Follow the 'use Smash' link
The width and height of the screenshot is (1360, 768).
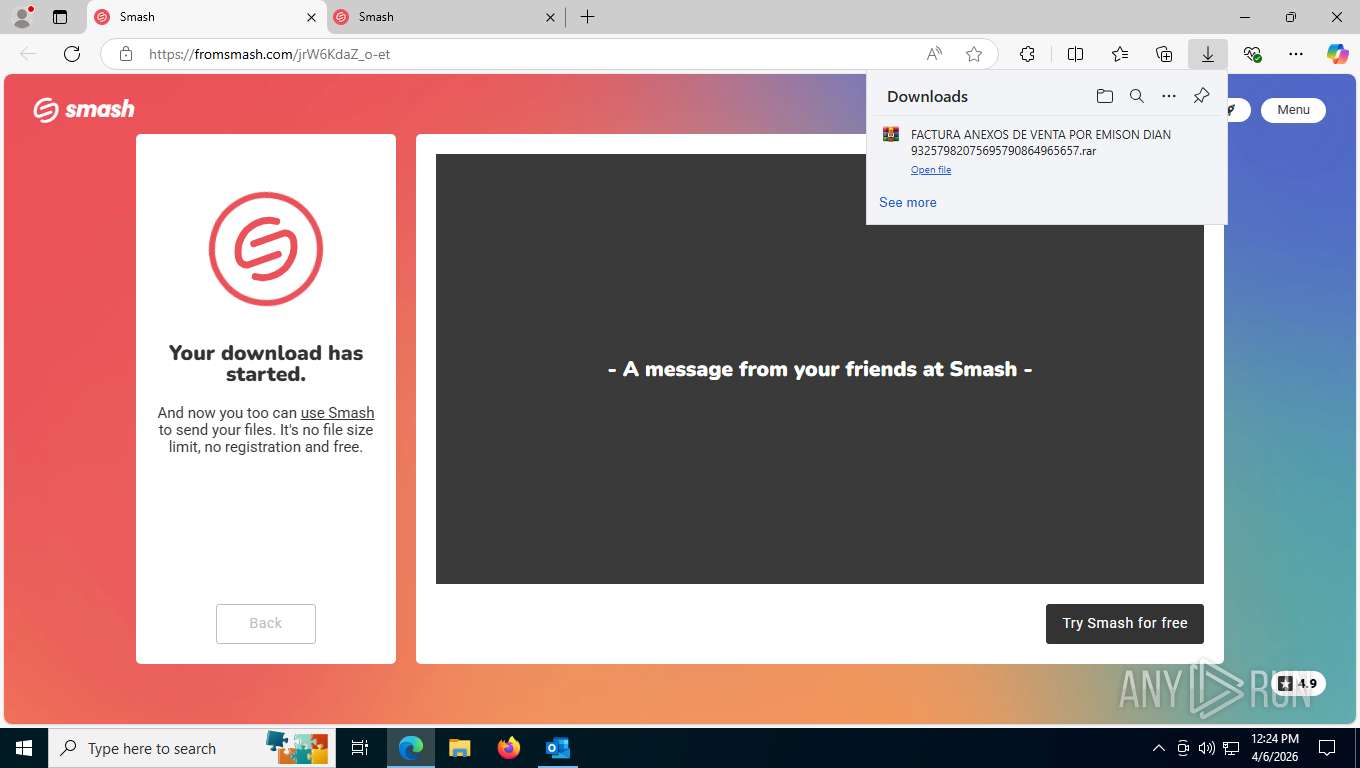click(x=337, y=412)
